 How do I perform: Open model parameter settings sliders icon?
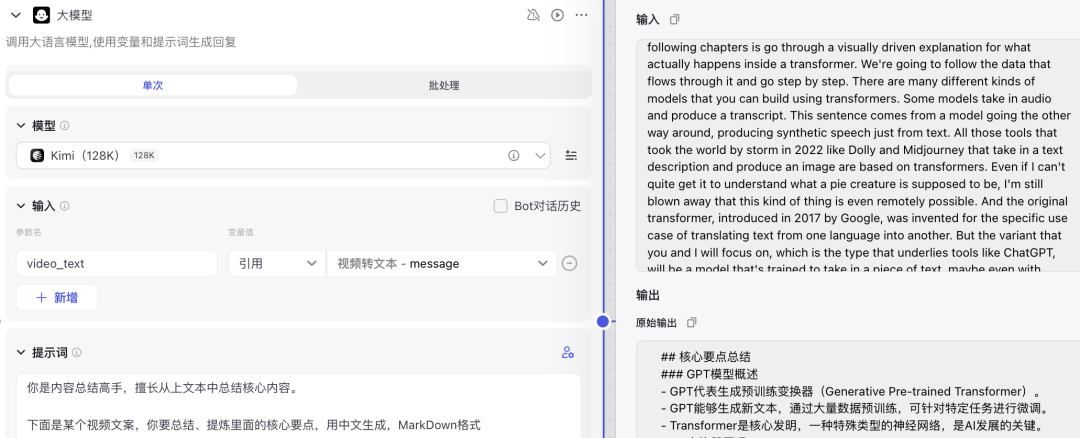571,156
